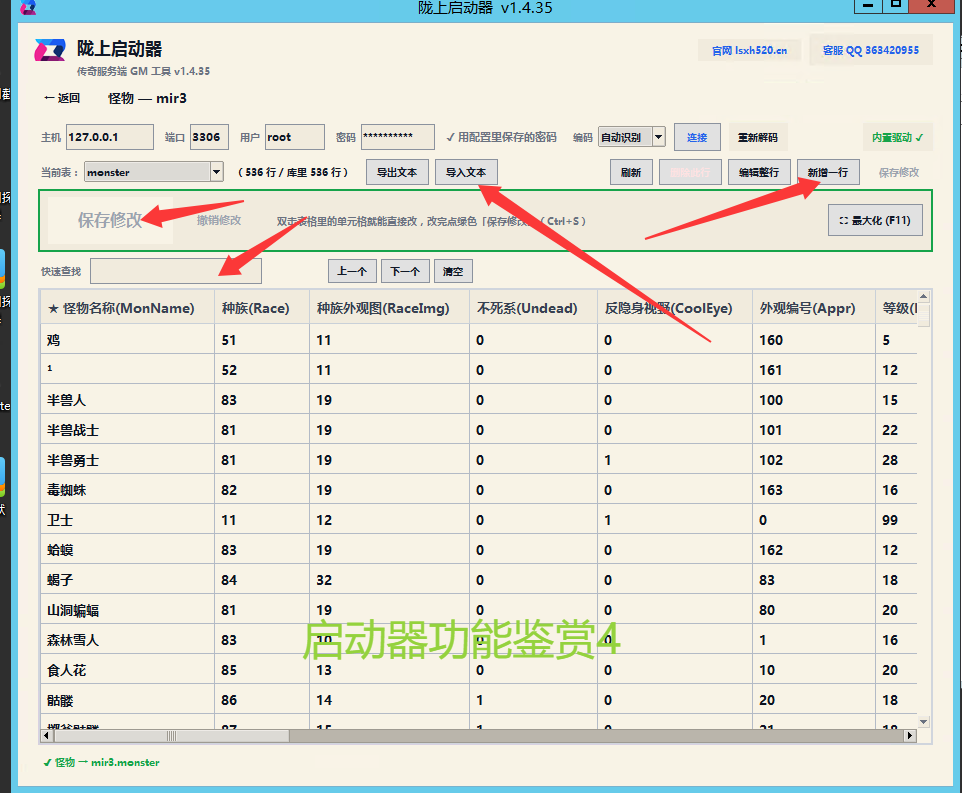Click the table's scroll-up arrow
This screenshot has width=962, height=793.
pyautogui.click(x=923, y=297)
